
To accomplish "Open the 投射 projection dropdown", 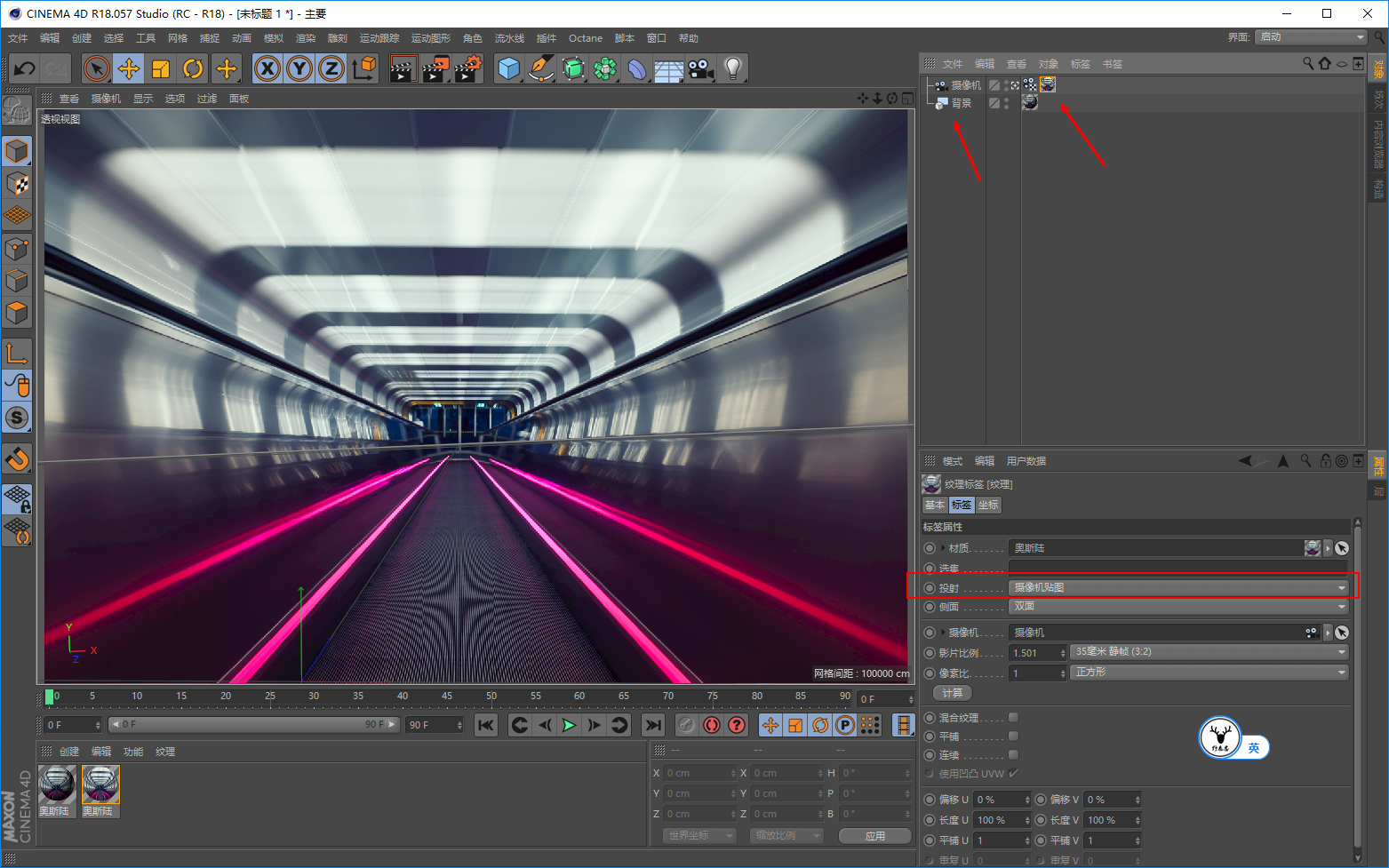I will tap(1178, 587).
